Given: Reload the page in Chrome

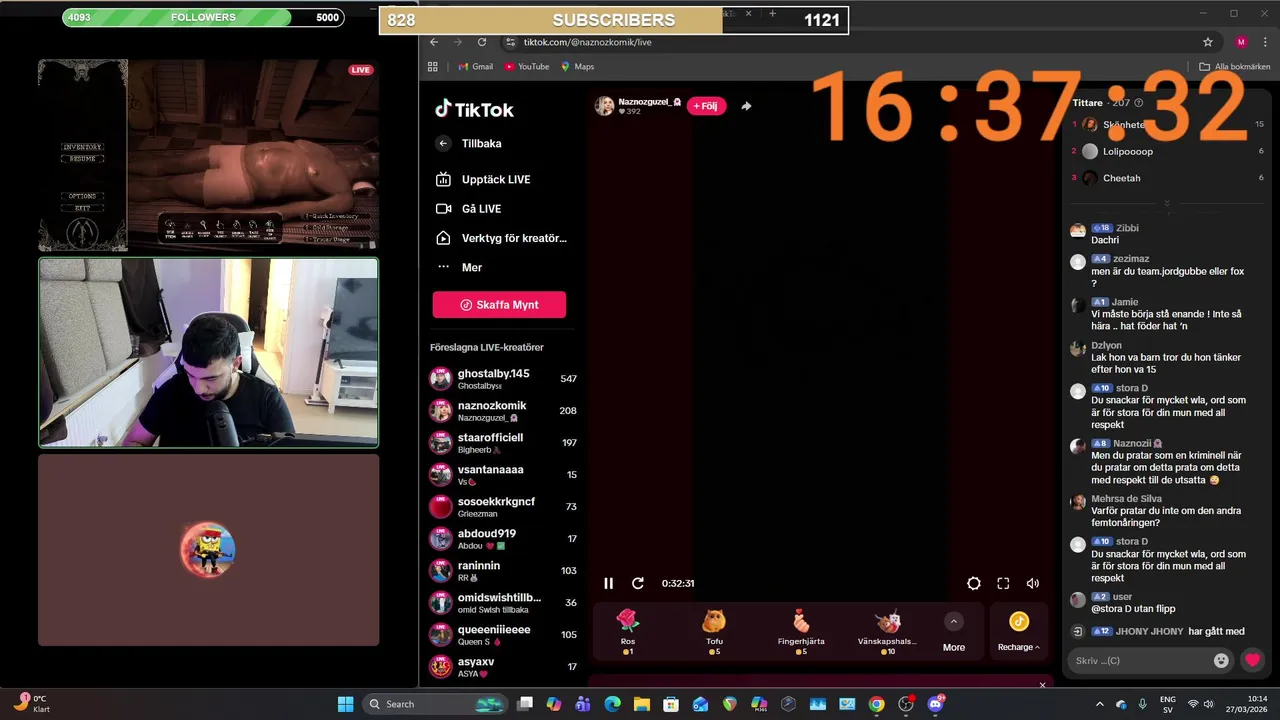Looking at the screenshot, I should [x=482, y=42].
